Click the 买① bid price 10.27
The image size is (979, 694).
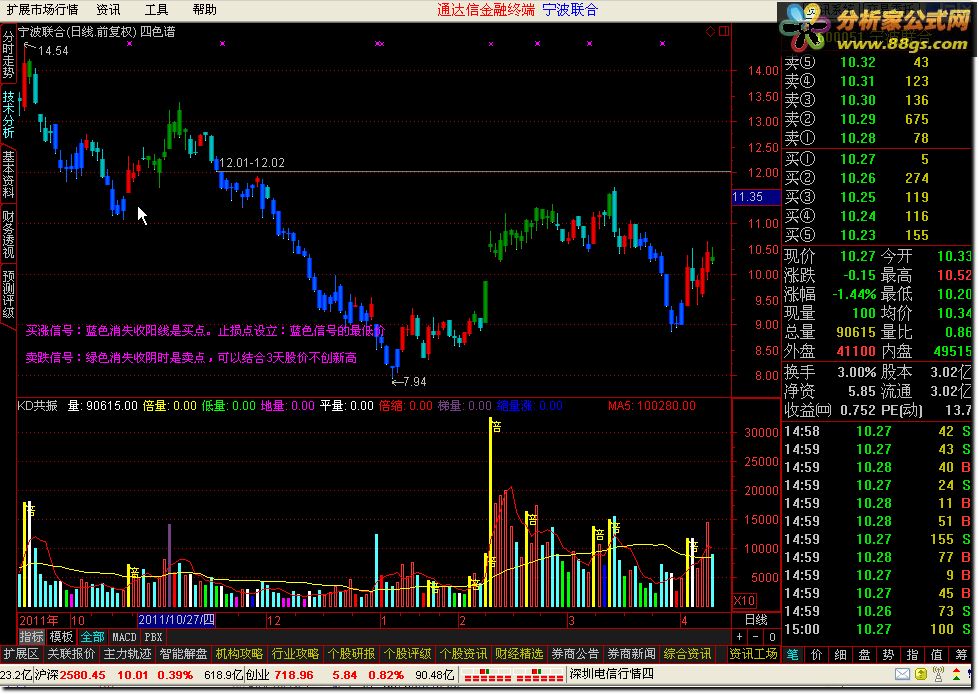coord(857,159)
